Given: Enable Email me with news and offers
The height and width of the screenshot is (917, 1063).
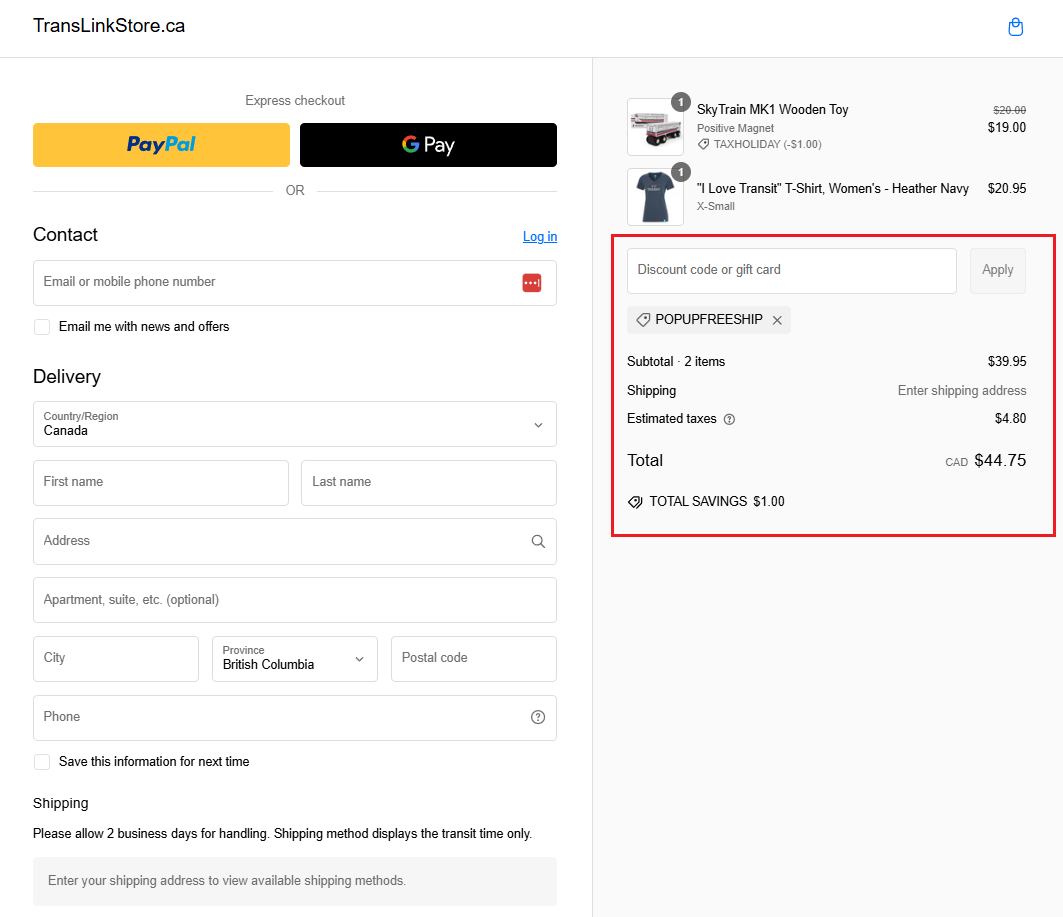Looking at the screenshot, I should 42,327.
